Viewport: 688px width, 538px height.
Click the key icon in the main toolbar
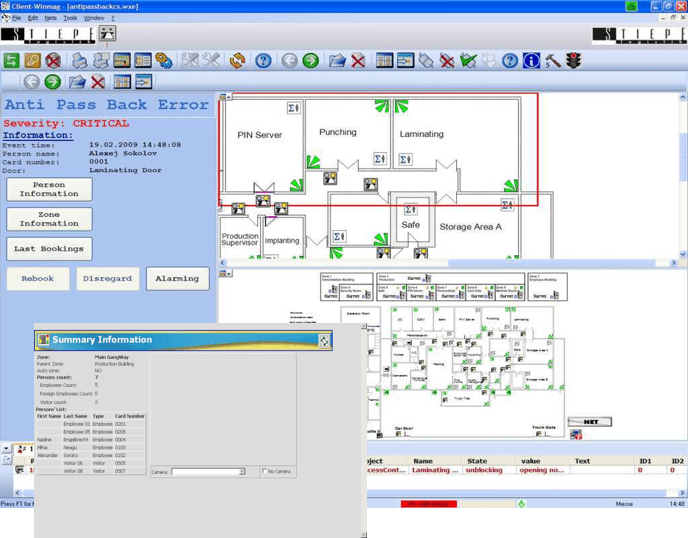(32, 61)
